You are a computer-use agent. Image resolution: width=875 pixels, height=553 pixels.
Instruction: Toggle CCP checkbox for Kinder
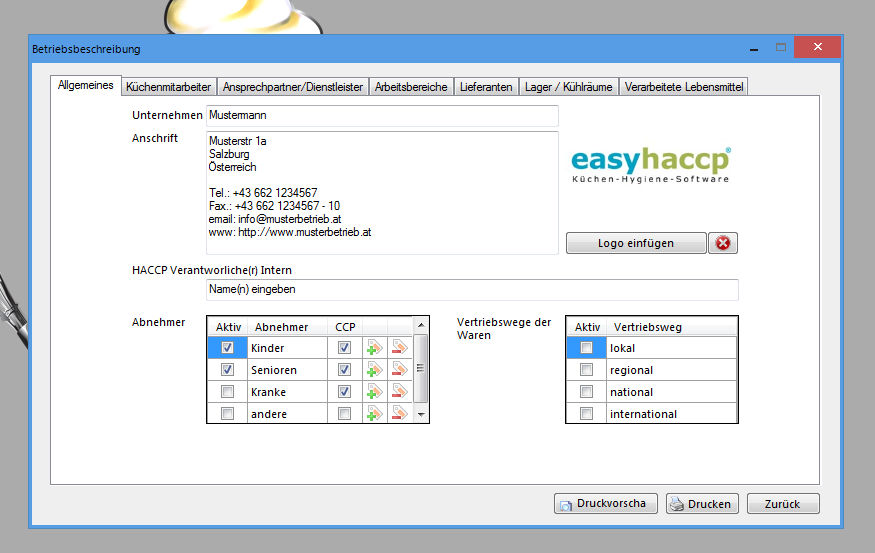pyautogui.click(x=344, y=348)
